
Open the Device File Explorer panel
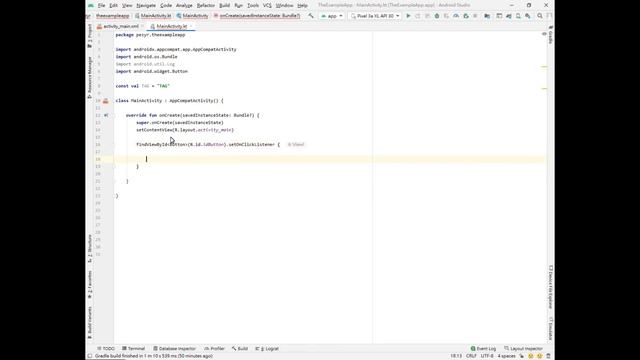(551, 287)
